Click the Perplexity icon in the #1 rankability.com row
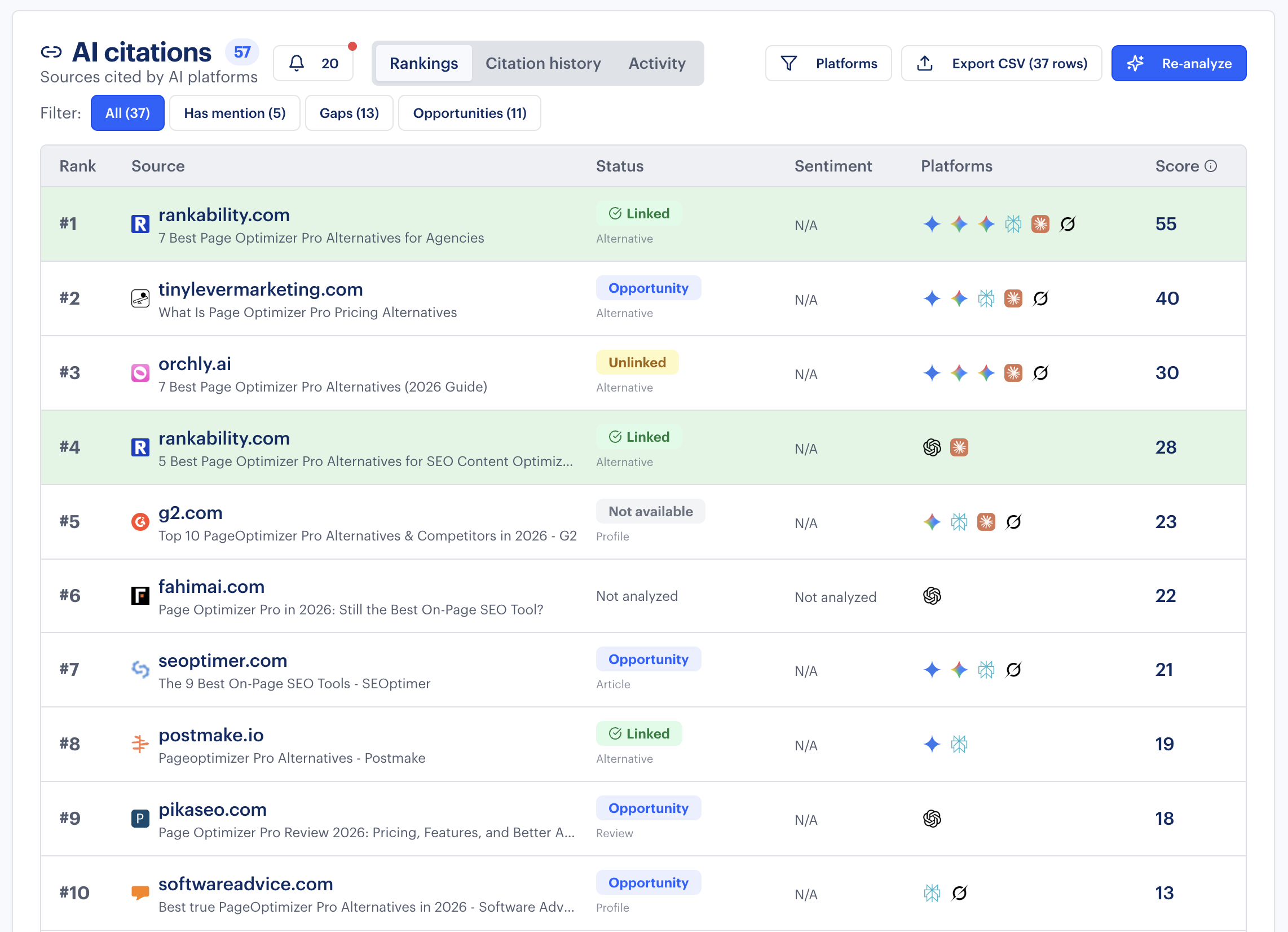Viewport: 1288px width, 932px height. pyautogui.click(x=1013, y=225)
